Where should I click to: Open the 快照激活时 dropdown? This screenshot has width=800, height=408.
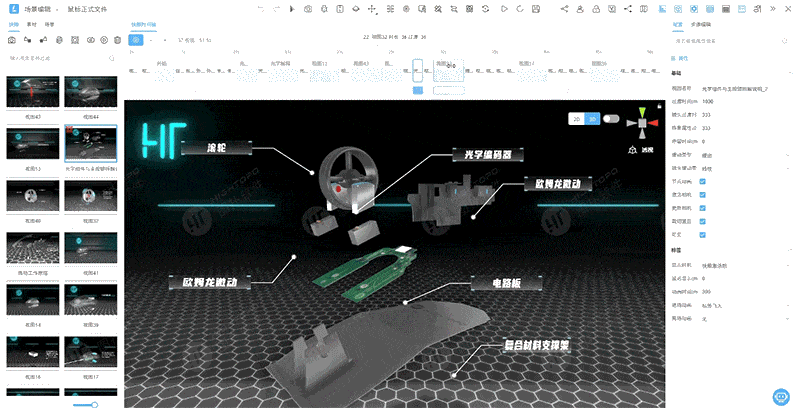pyautogui.click(x=745, y=266)
